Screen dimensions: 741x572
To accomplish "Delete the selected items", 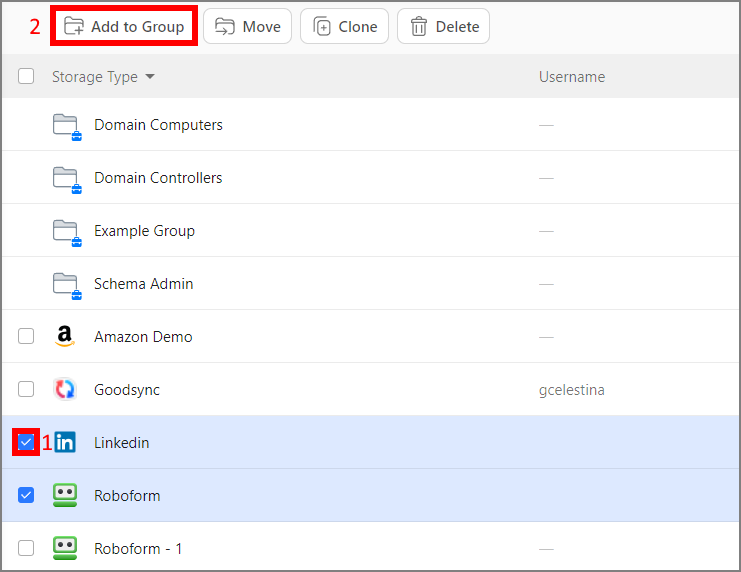I will click(443, 27).
